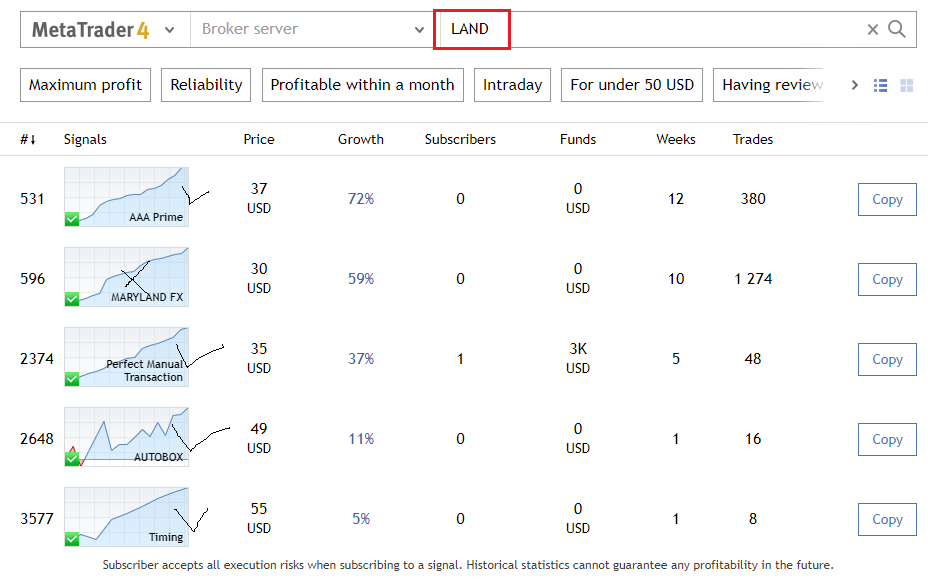This screenshot has height=588, width=928.
Task: Sort by the Signals column header
Action: pos(85,140)
